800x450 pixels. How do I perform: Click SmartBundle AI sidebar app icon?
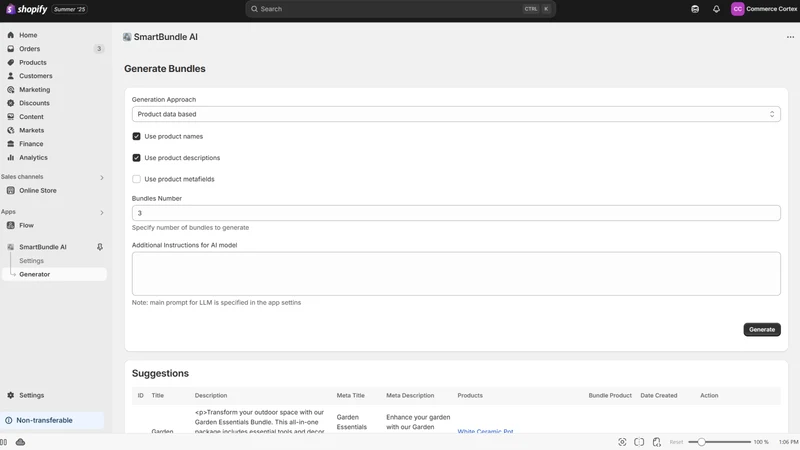click(11, 247)
